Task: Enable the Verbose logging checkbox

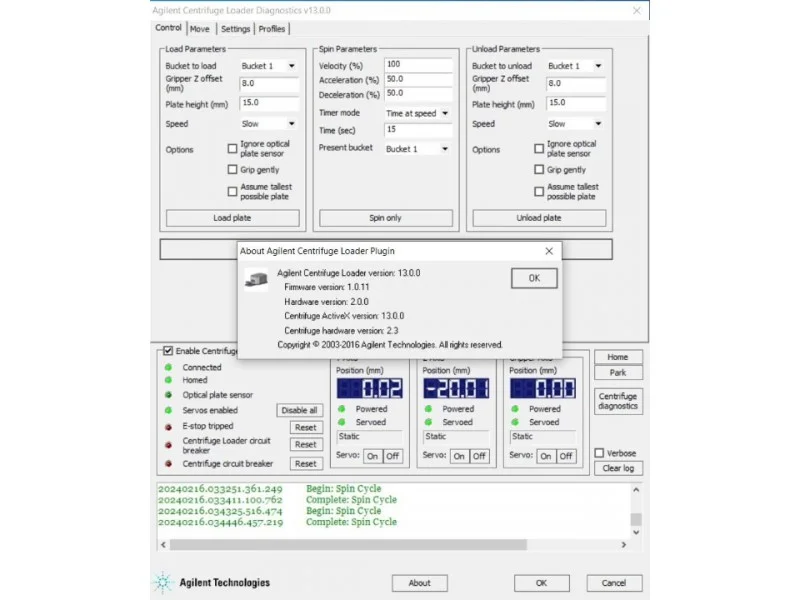Action: point(599,453)
